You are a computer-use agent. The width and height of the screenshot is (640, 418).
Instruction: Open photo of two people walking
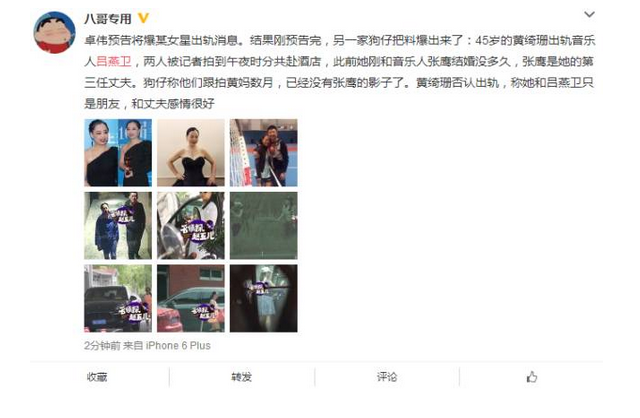118,226
